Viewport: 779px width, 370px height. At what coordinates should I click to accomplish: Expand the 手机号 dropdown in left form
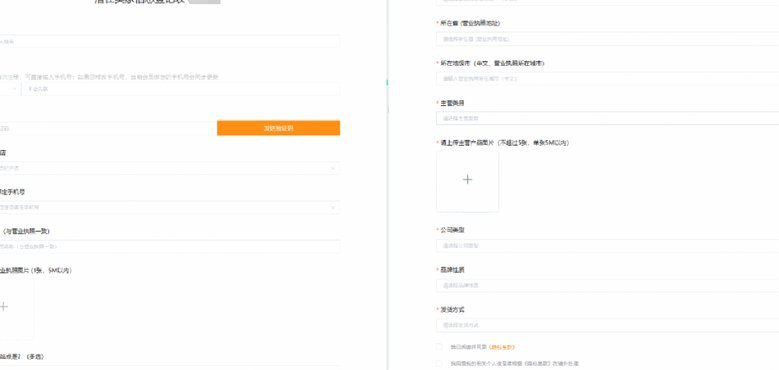click(170, 207)
